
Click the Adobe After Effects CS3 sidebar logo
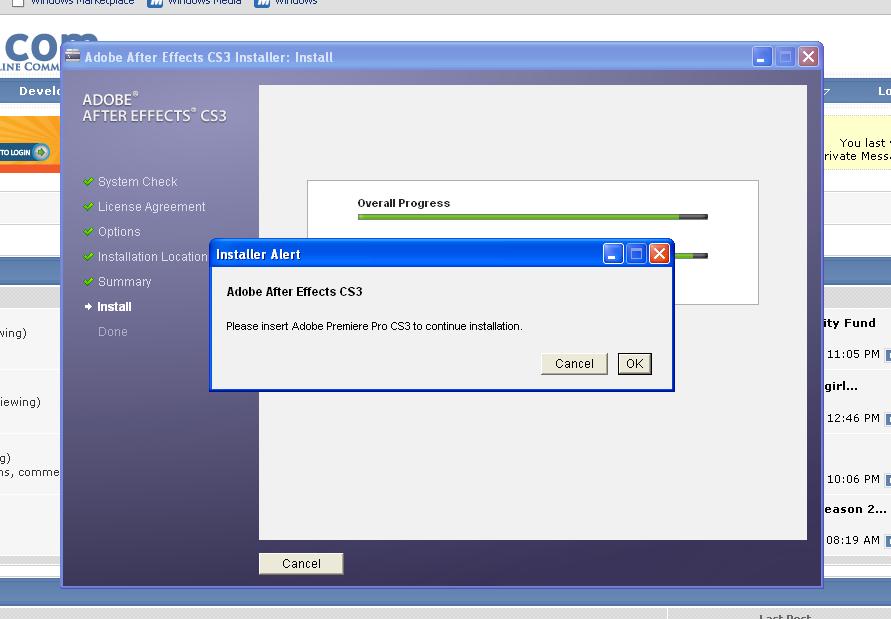point(154,107)
